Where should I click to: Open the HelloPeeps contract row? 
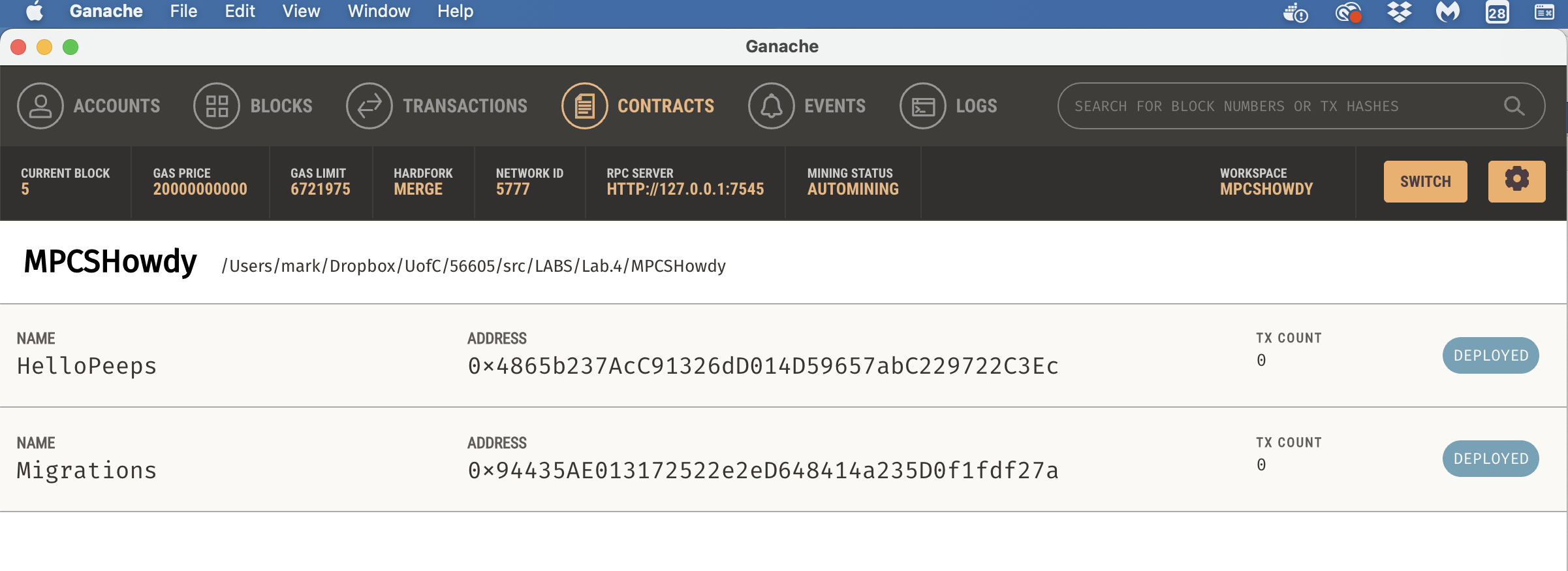click(x=87, y=366)
